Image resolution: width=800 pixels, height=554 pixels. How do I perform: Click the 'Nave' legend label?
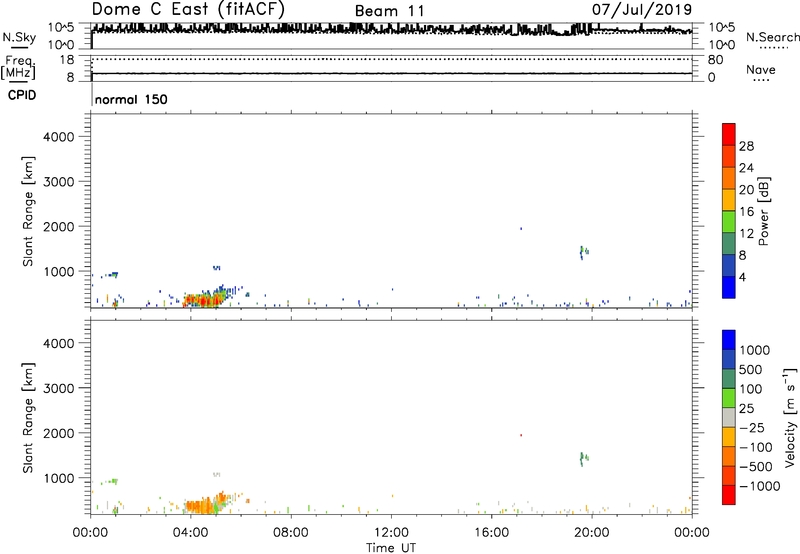(x=760, y=70)
